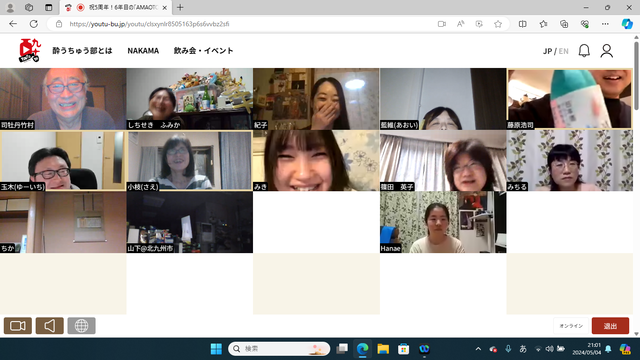Open the read aloud icon
640x360 pixels.
coord(460,24)
